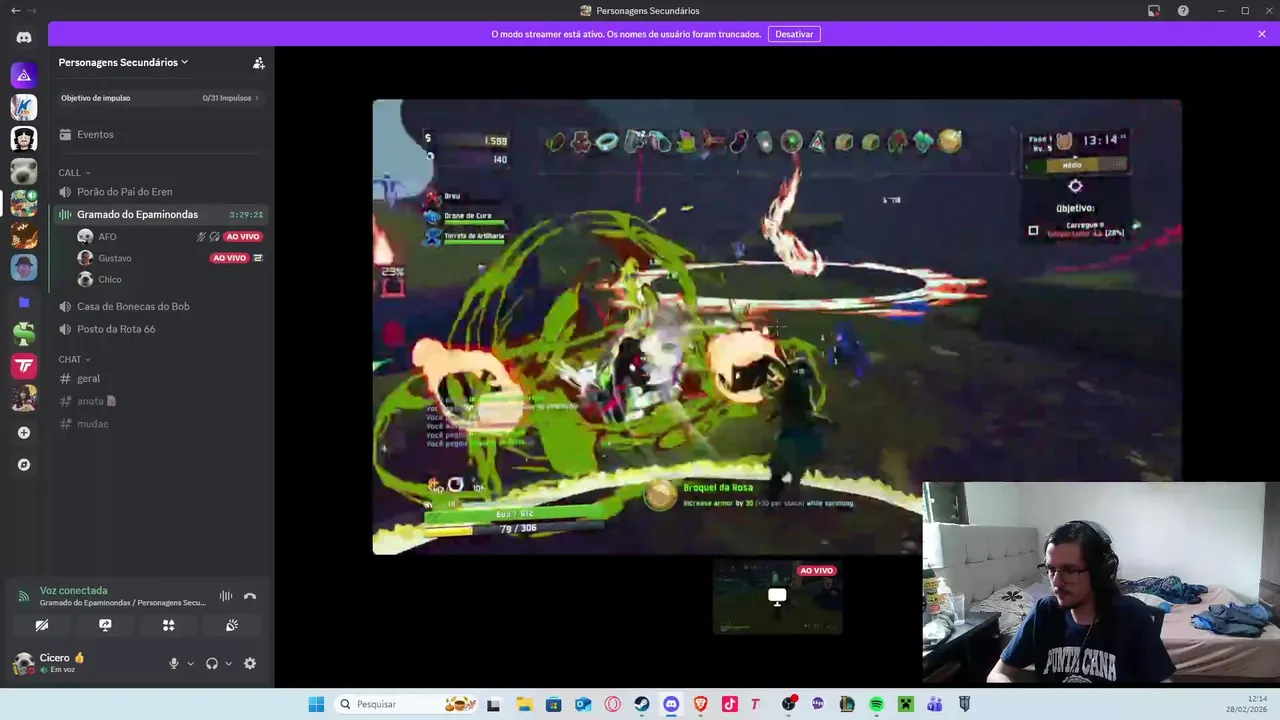Mute the microphone
Viewport: 1280px width, 720px height.
pyautogui.click(x=173, y=663)
